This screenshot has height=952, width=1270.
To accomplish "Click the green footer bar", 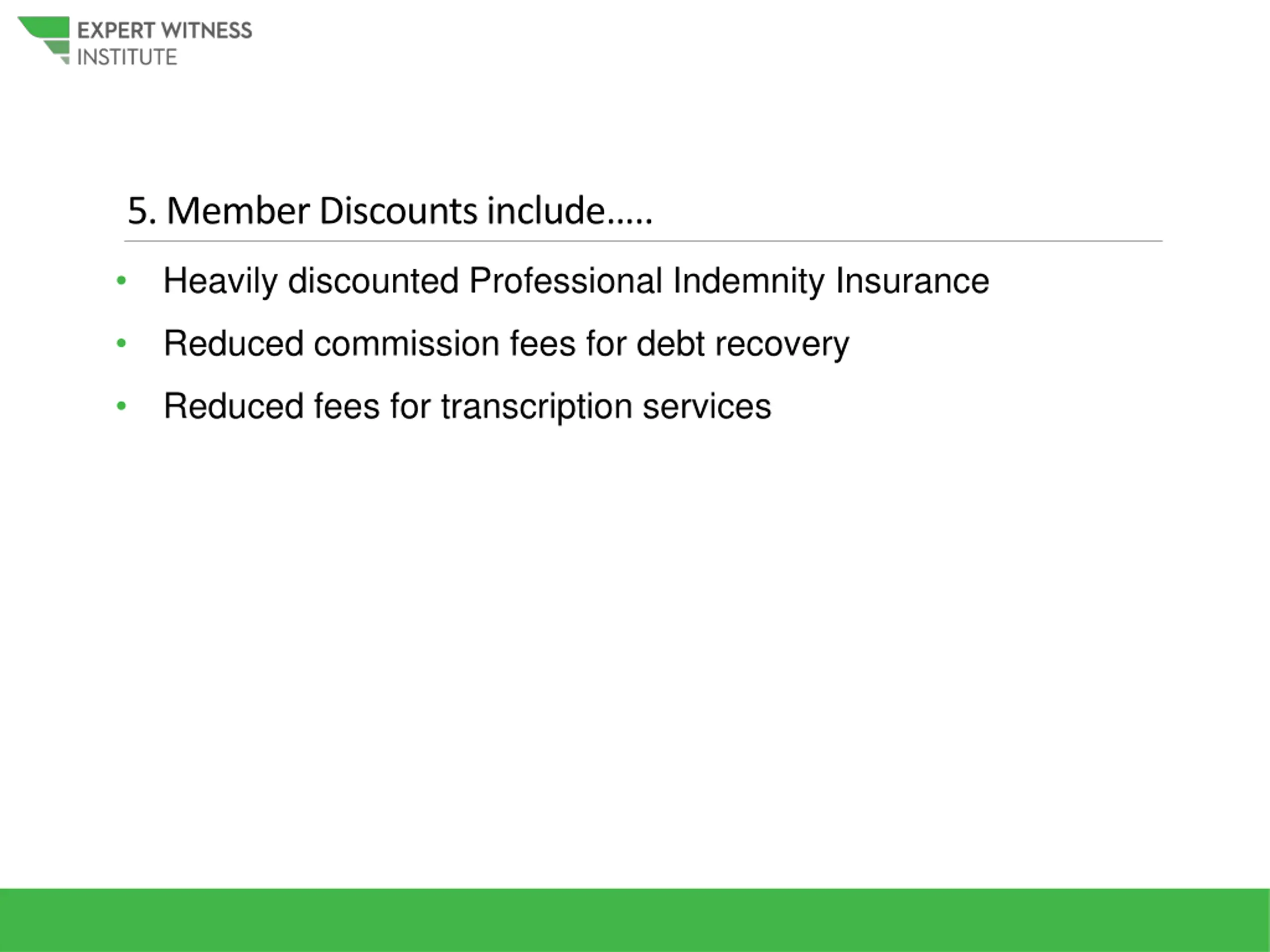I will point(635,920).
